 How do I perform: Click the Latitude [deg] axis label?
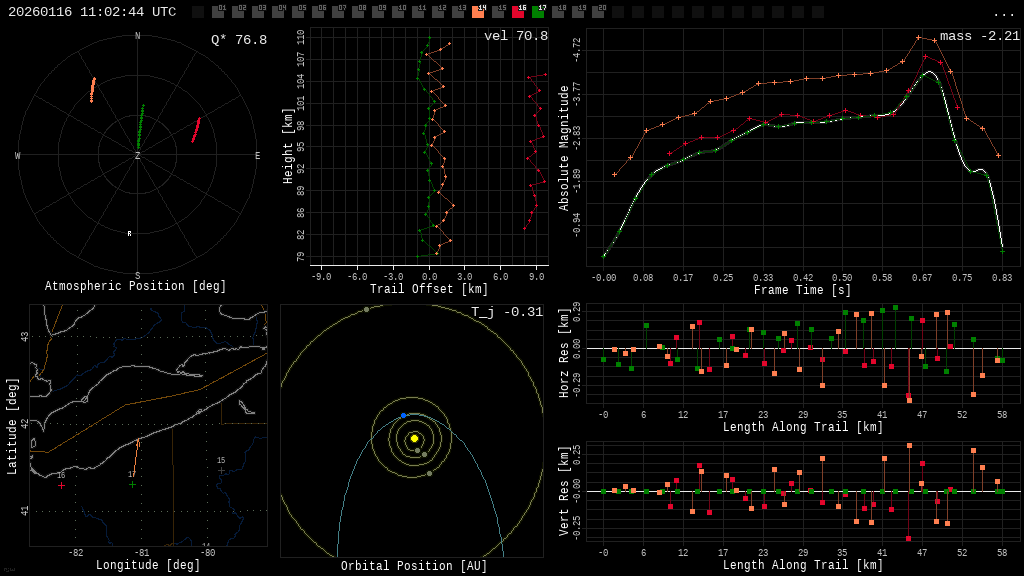tap(12, 426)
